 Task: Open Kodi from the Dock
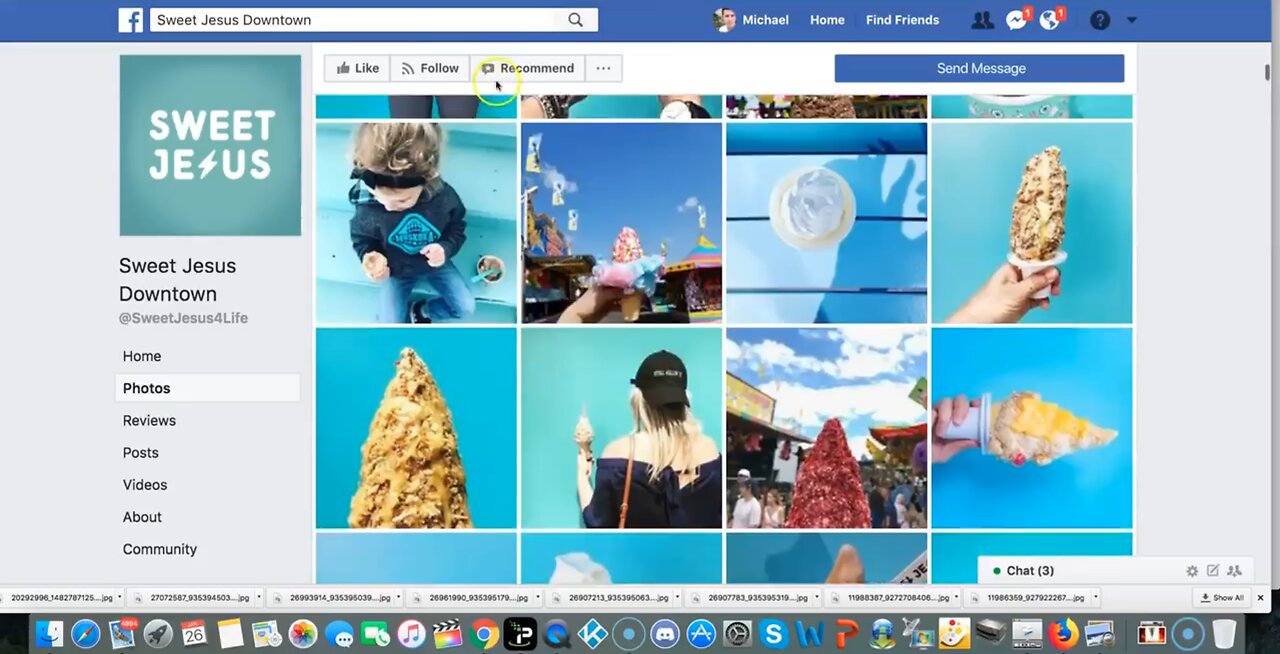592,634
